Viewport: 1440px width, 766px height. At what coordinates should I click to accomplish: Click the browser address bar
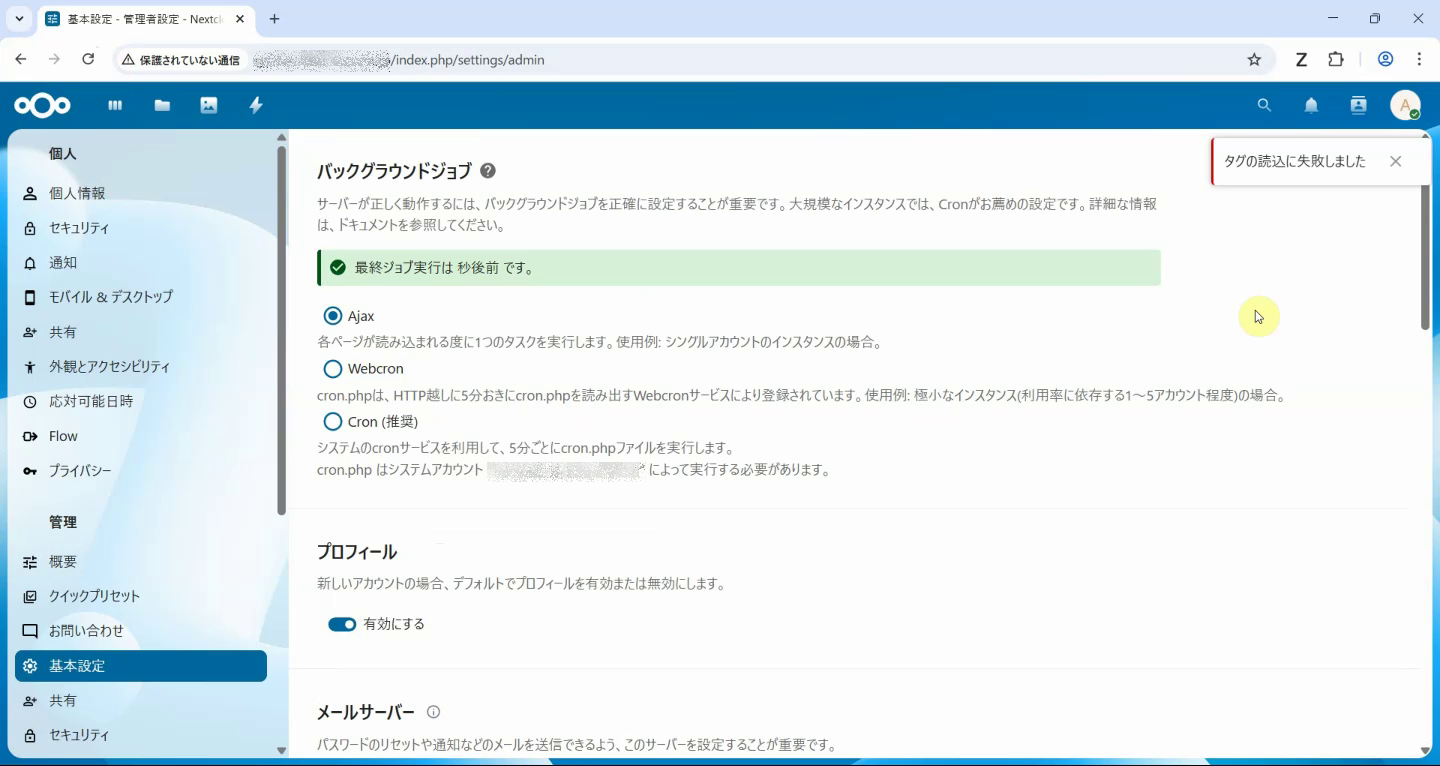coord(700,60)
